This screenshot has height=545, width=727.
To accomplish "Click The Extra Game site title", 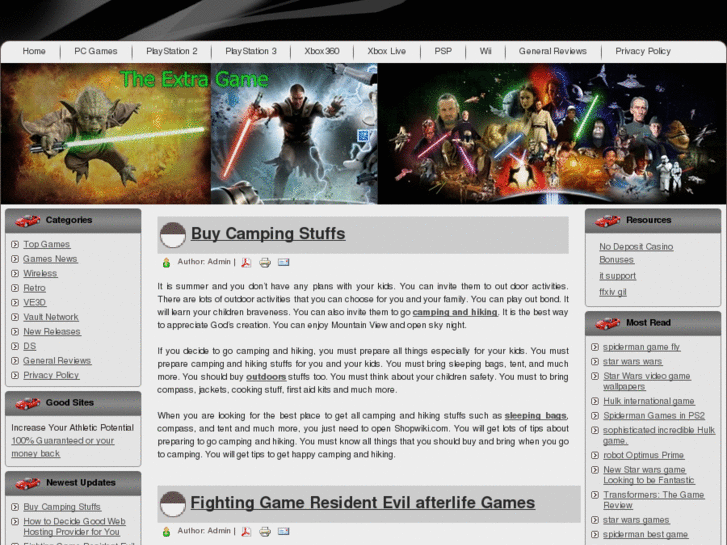I will pyautogui.click(x=194, y=79).
